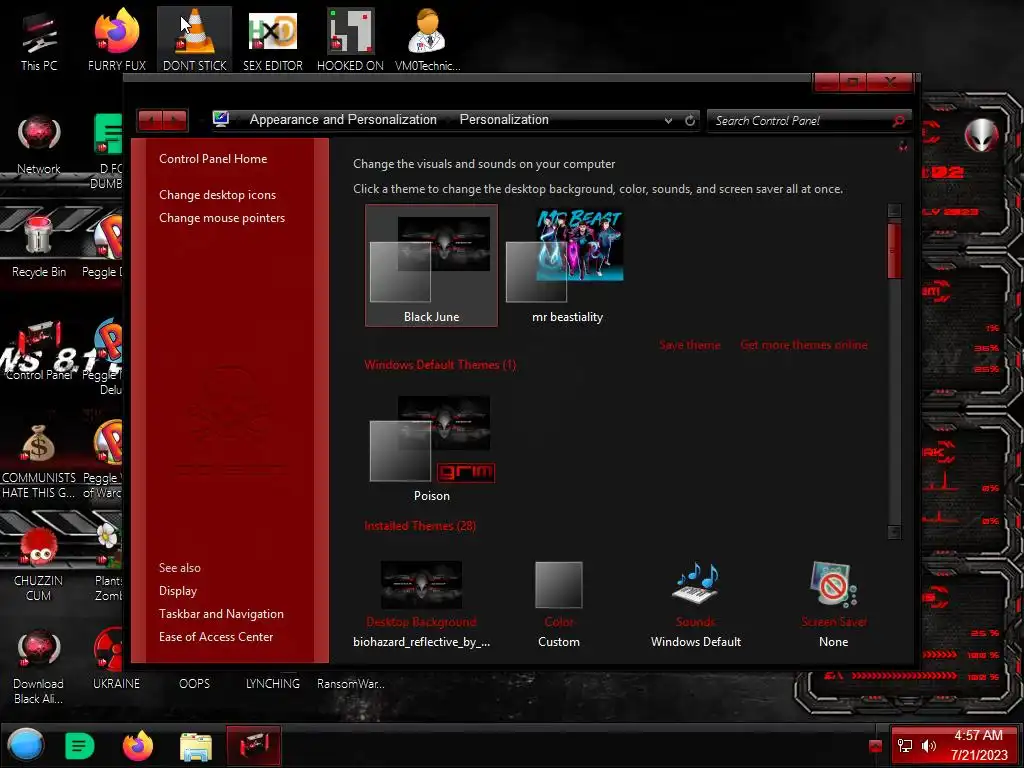
Task: Click the Start orb on taskbar
Action: click(26, 745)
